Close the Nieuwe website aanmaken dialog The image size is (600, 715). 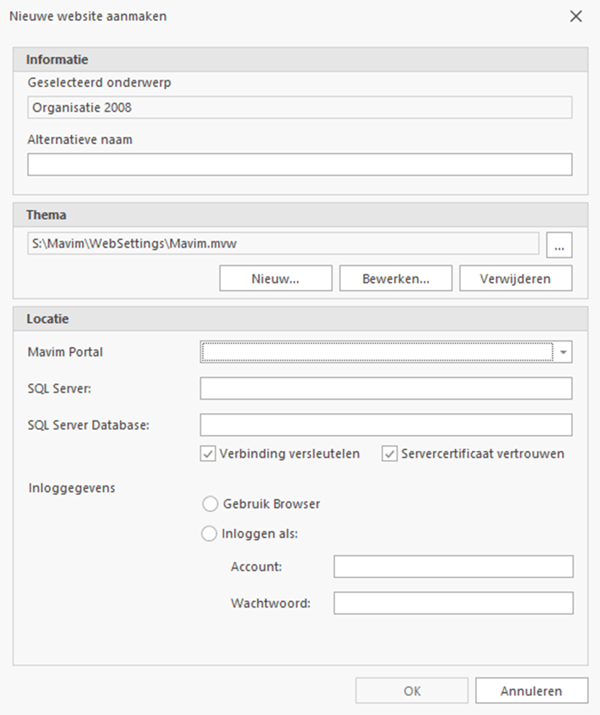pos(575,16)
